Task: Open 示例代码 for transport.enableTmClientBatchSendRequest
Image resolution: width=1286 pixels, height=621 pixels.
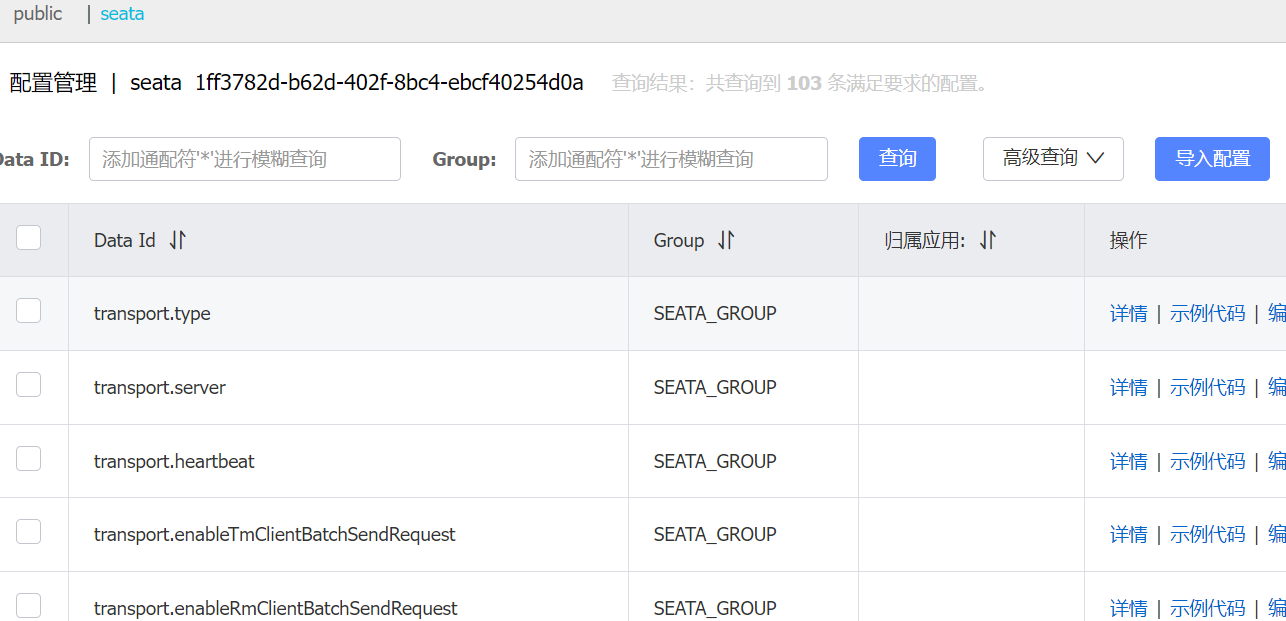Action: [1208, 535]
